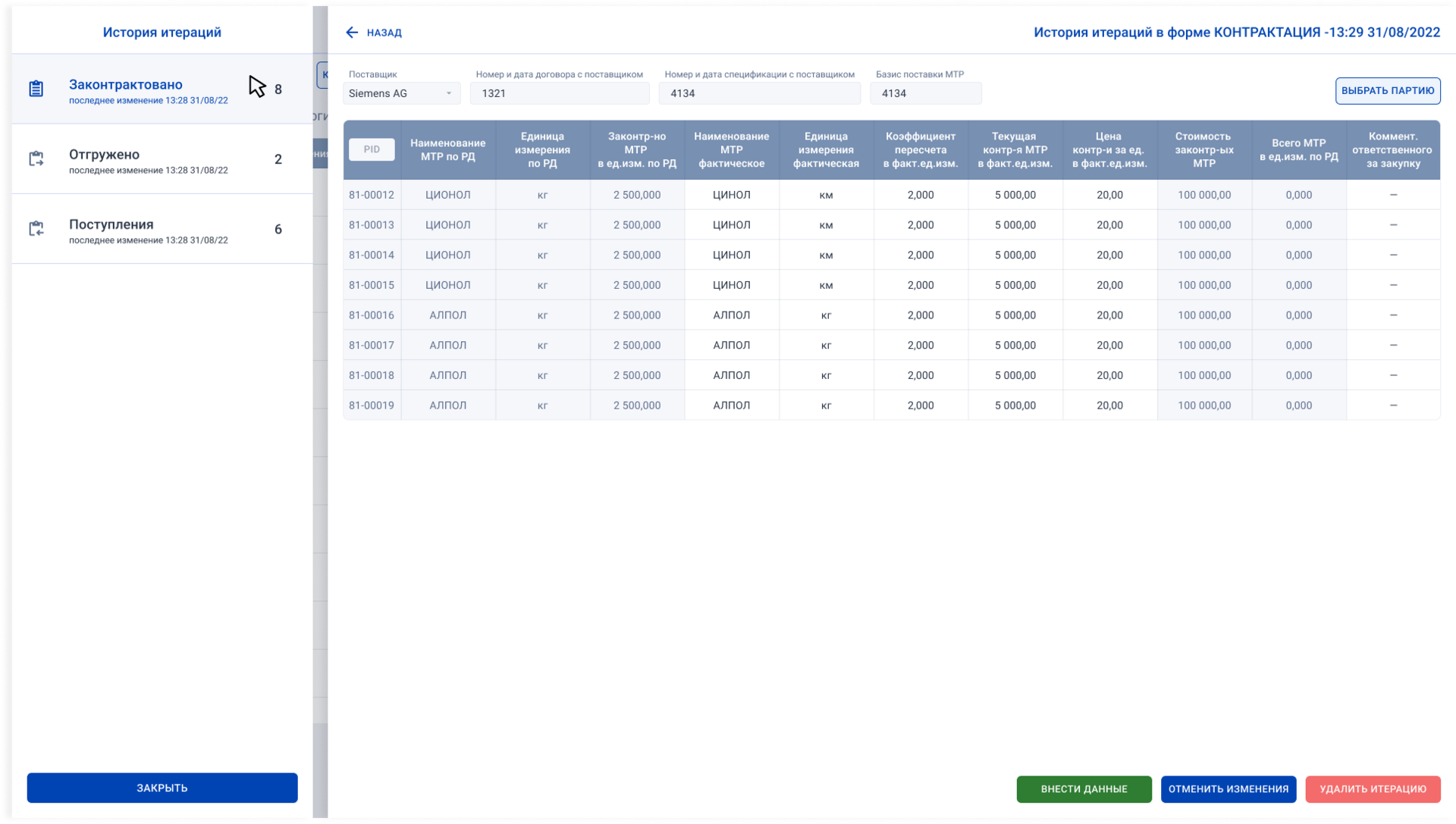Click the contract number field with 1321

click(560, 93)
